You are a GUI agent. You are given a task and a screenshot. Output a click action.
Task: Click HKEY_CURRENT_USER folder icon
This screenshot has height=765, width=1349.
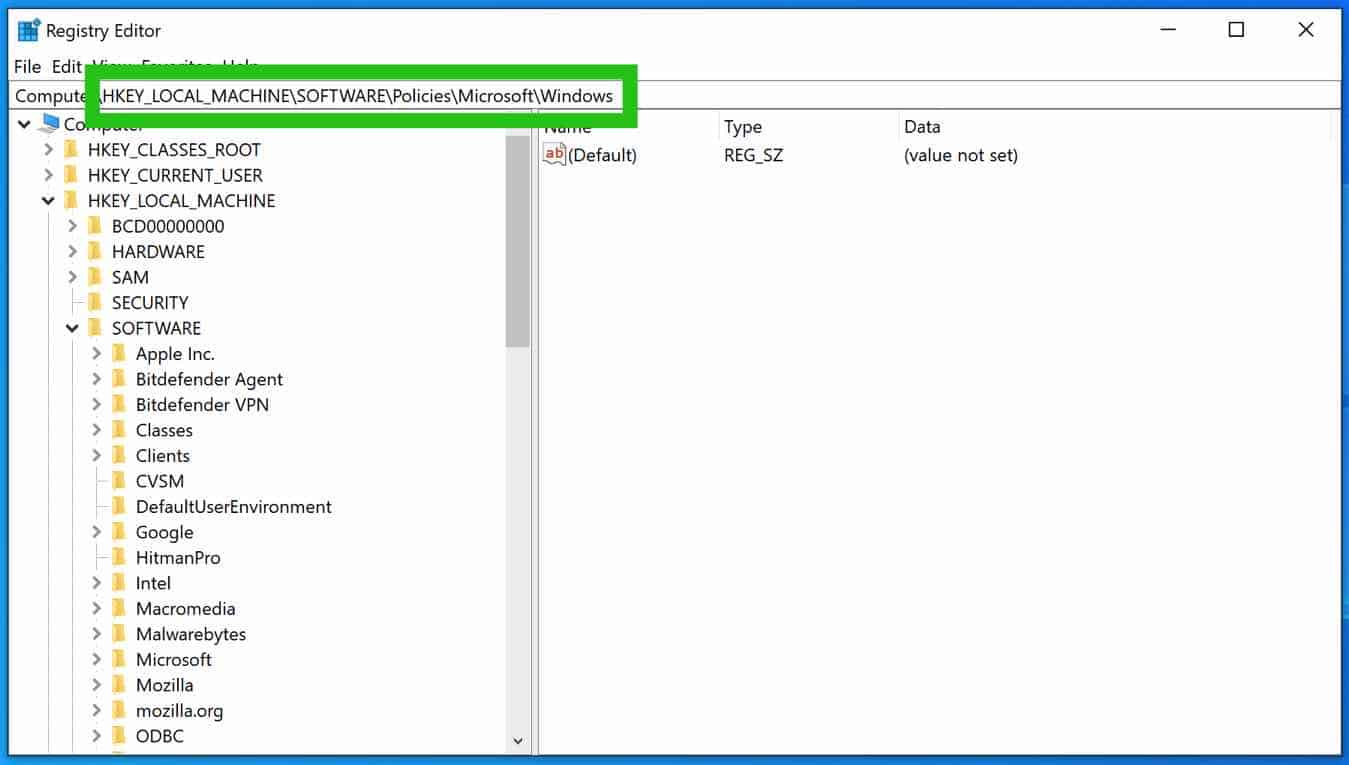pyautogui.click(x=71, y=175)
